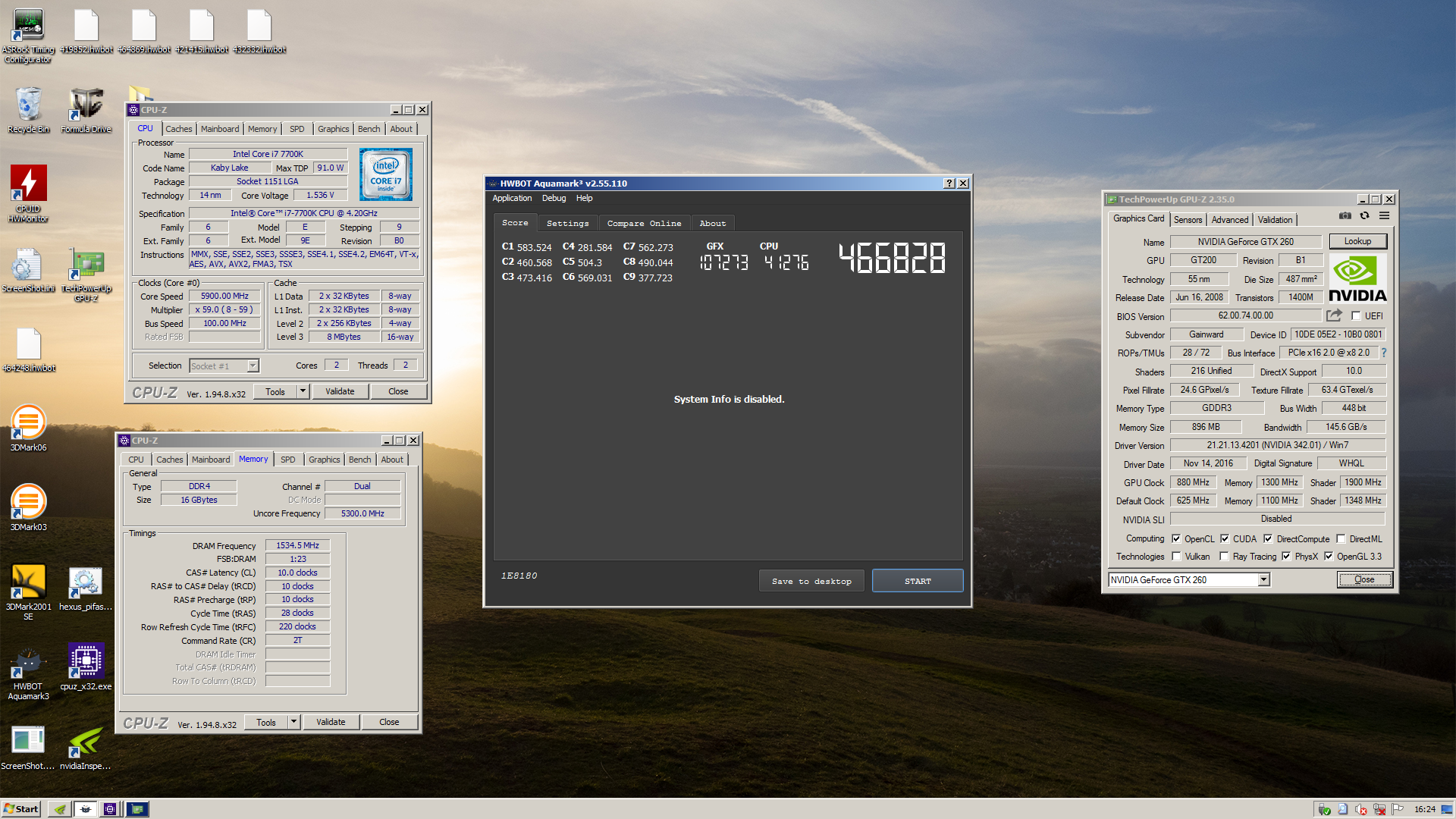The width and height of the screenshot is (1456, 819).
Task: Click Action Center flag tray icon
Action: [x=1398, y=809]
